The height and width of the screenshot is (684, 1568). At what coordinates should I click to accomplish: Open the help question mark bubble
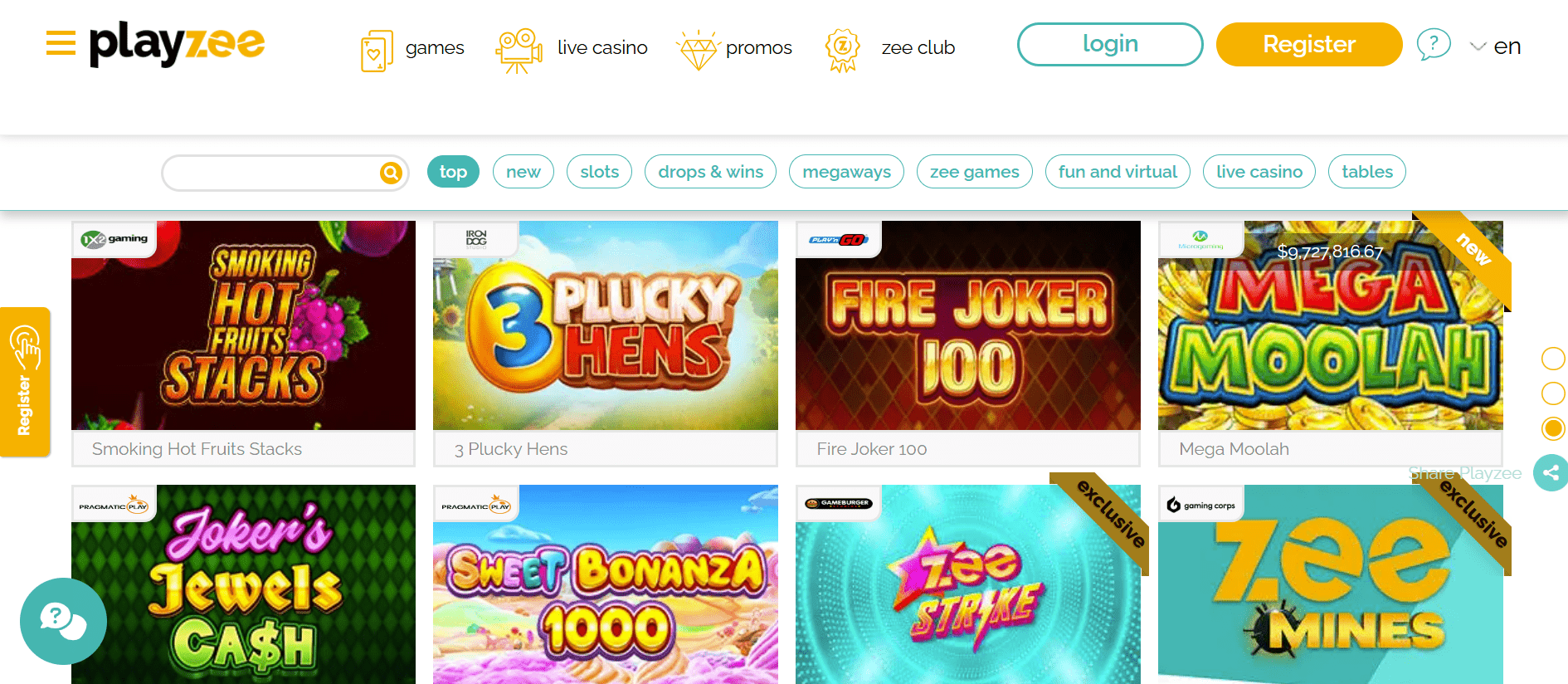[x=1434, y=44]
